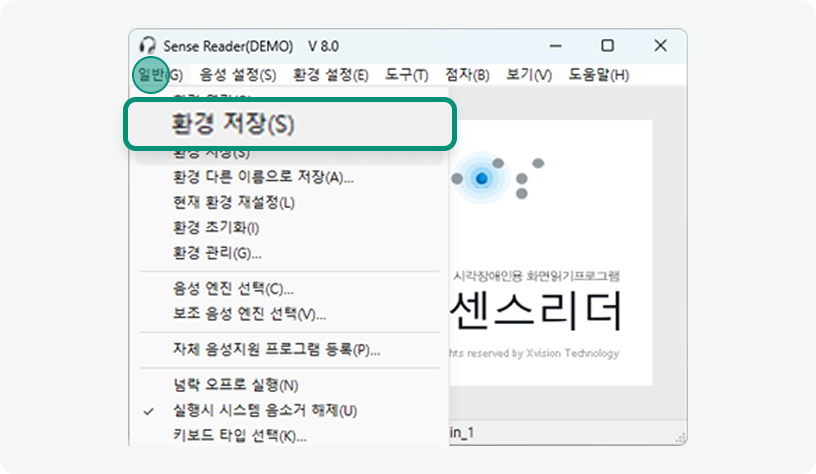Open the 환경 설정(E) menu
Viewport: 816px width, 474px height.
coord(330,75)
